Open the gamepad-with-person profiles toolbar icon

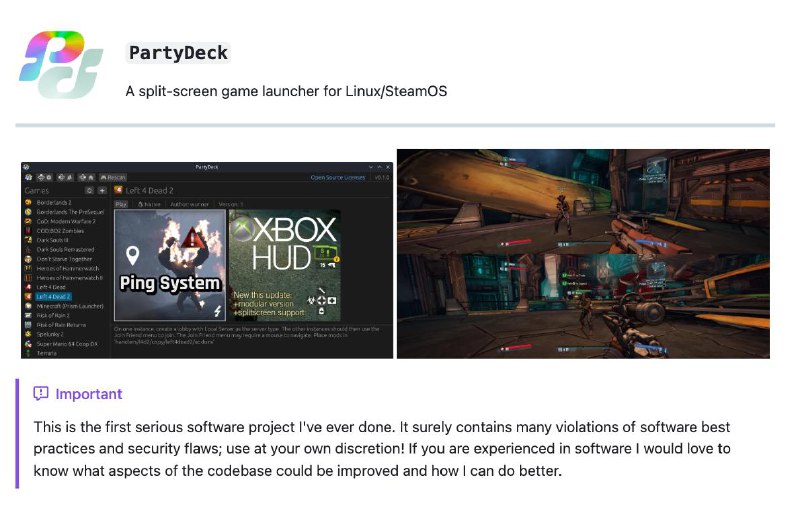pos(65,177)
